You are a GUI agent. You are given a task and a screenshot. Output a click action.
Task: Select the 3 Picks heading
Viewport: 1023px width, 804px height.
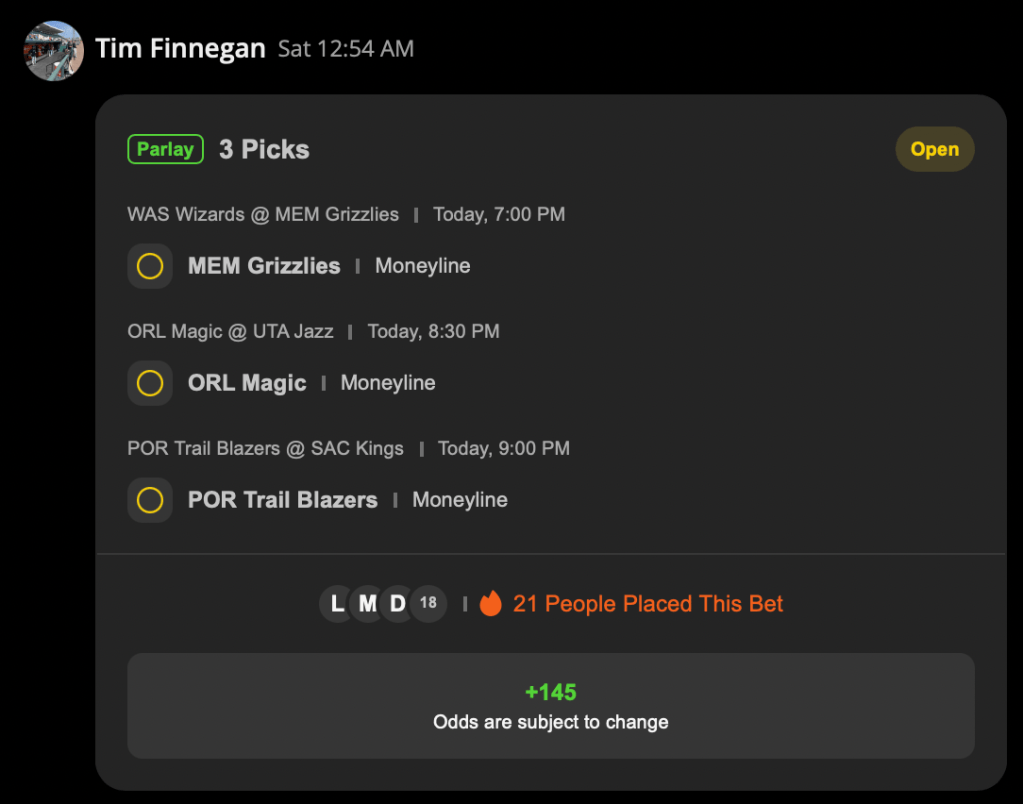264,149
